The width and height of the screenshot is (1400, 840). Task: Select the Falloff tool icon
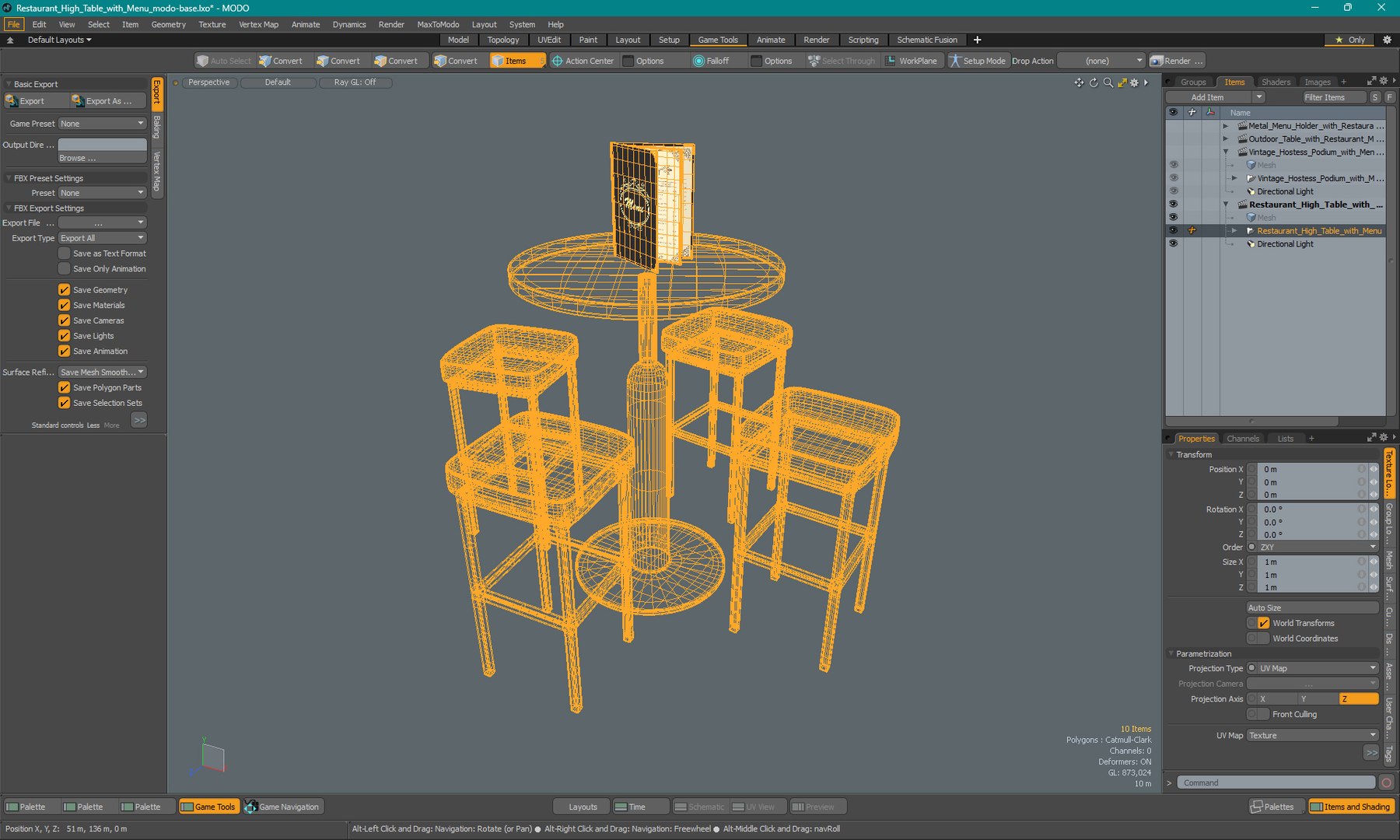point(698,61)
